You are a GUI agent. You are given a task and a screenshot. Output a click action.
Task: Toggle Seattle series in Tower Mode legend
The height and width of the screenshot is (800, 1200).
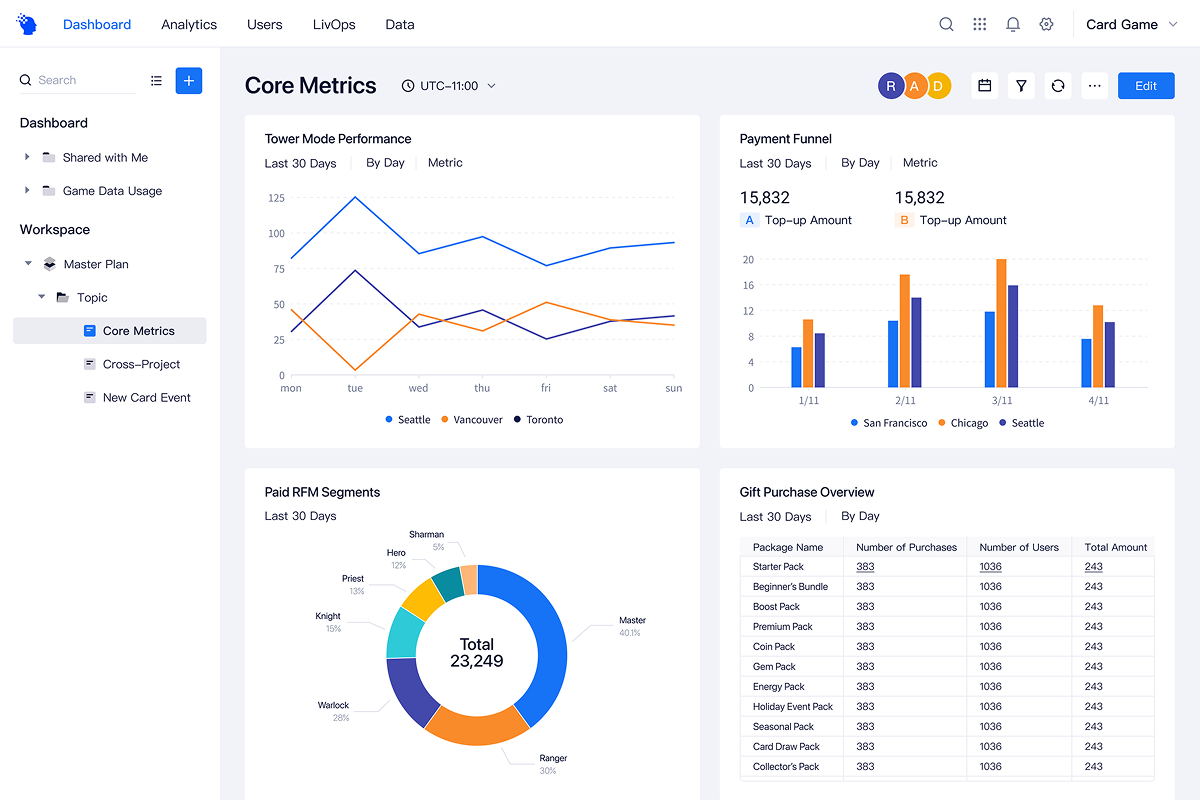[x=407, y=419]
